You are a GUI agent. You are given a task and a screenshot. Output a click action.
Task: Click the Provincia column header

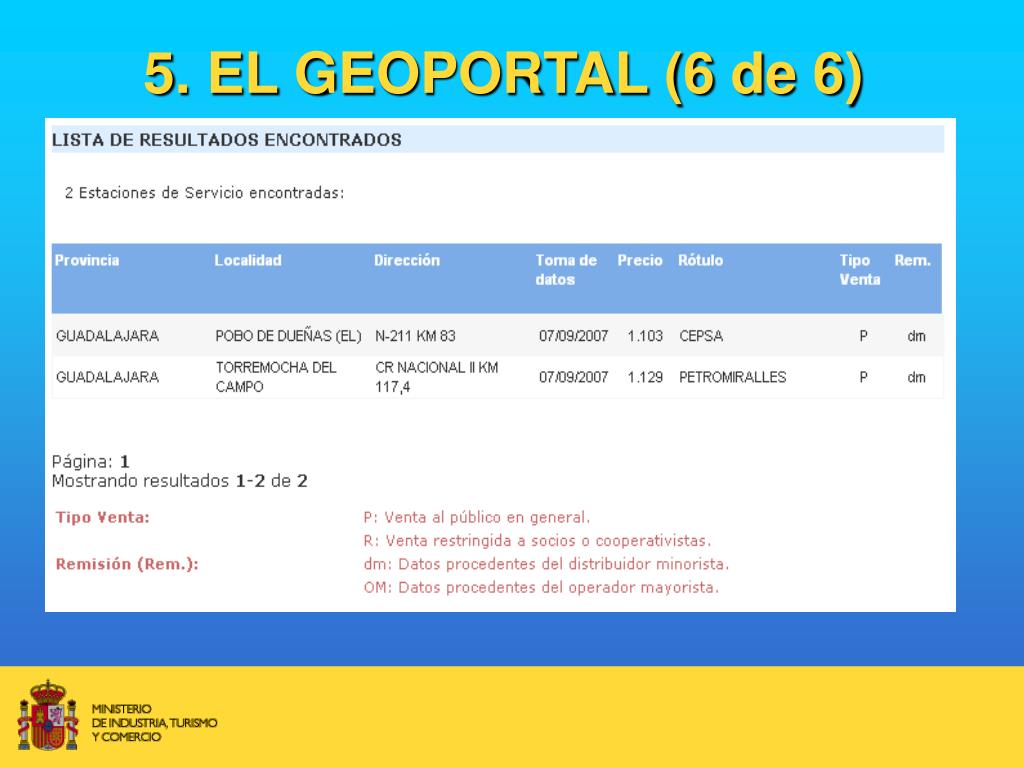pos(87,261)
